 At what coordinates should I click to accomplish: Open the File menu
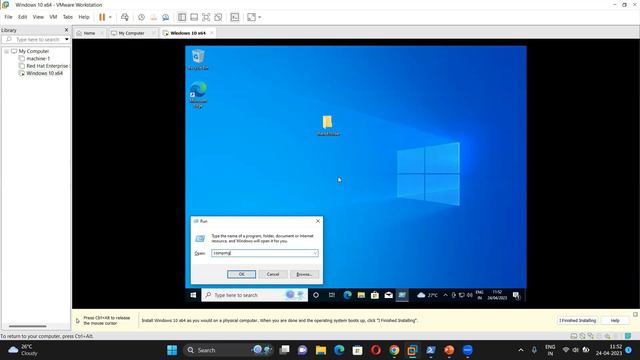coord(8,17)
